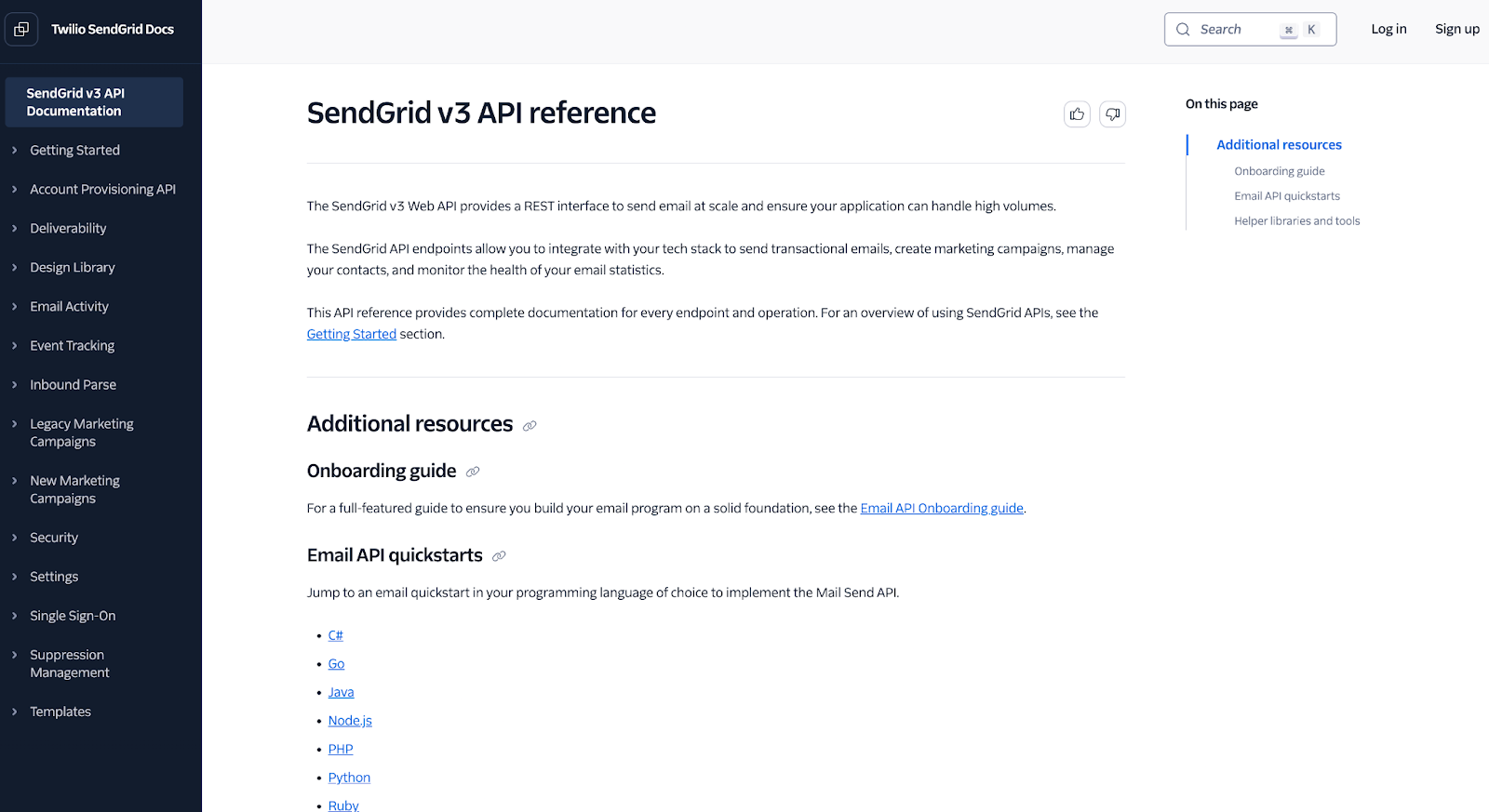Screen dimensions: 1489x812
Task: Expand Deliverability chevron in sidebar
Action: point(15,228)
